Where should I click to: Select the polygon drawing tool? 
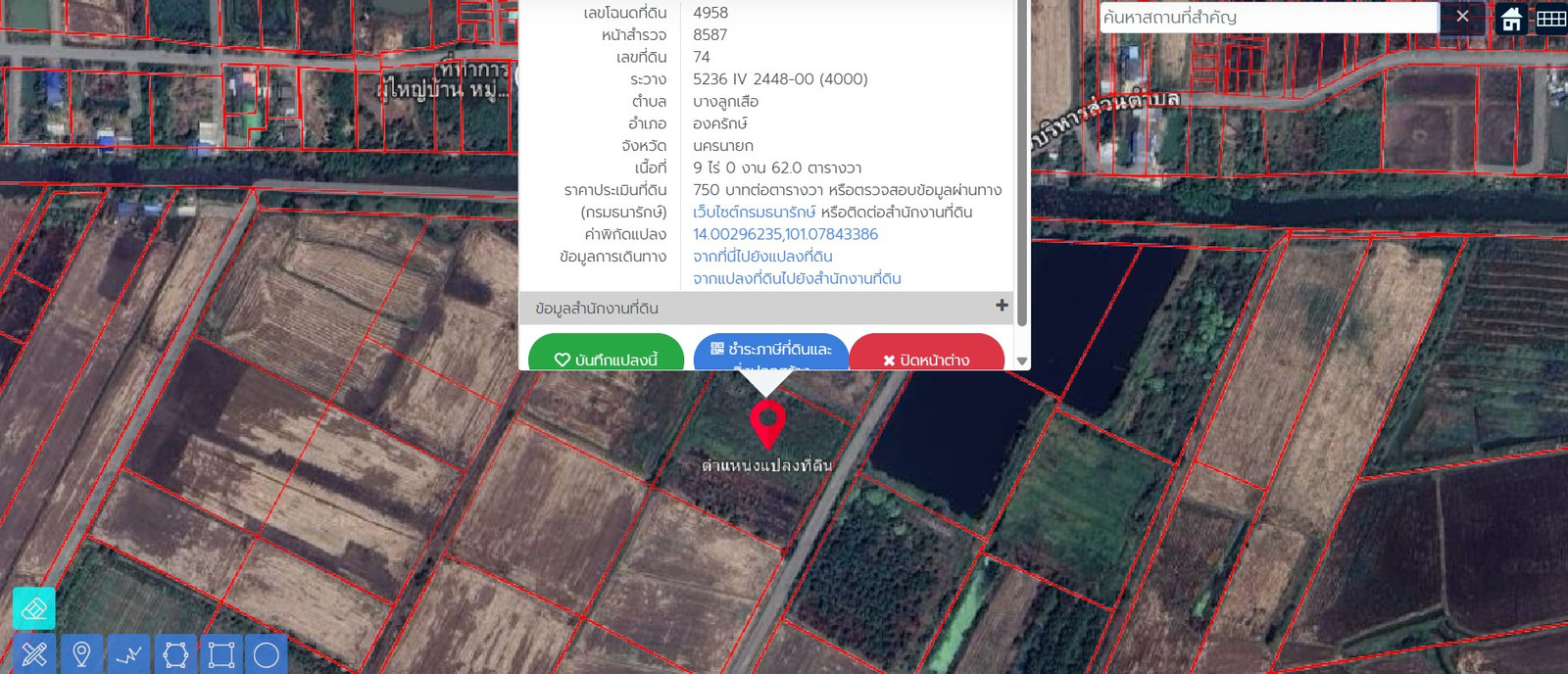(175, 654)
